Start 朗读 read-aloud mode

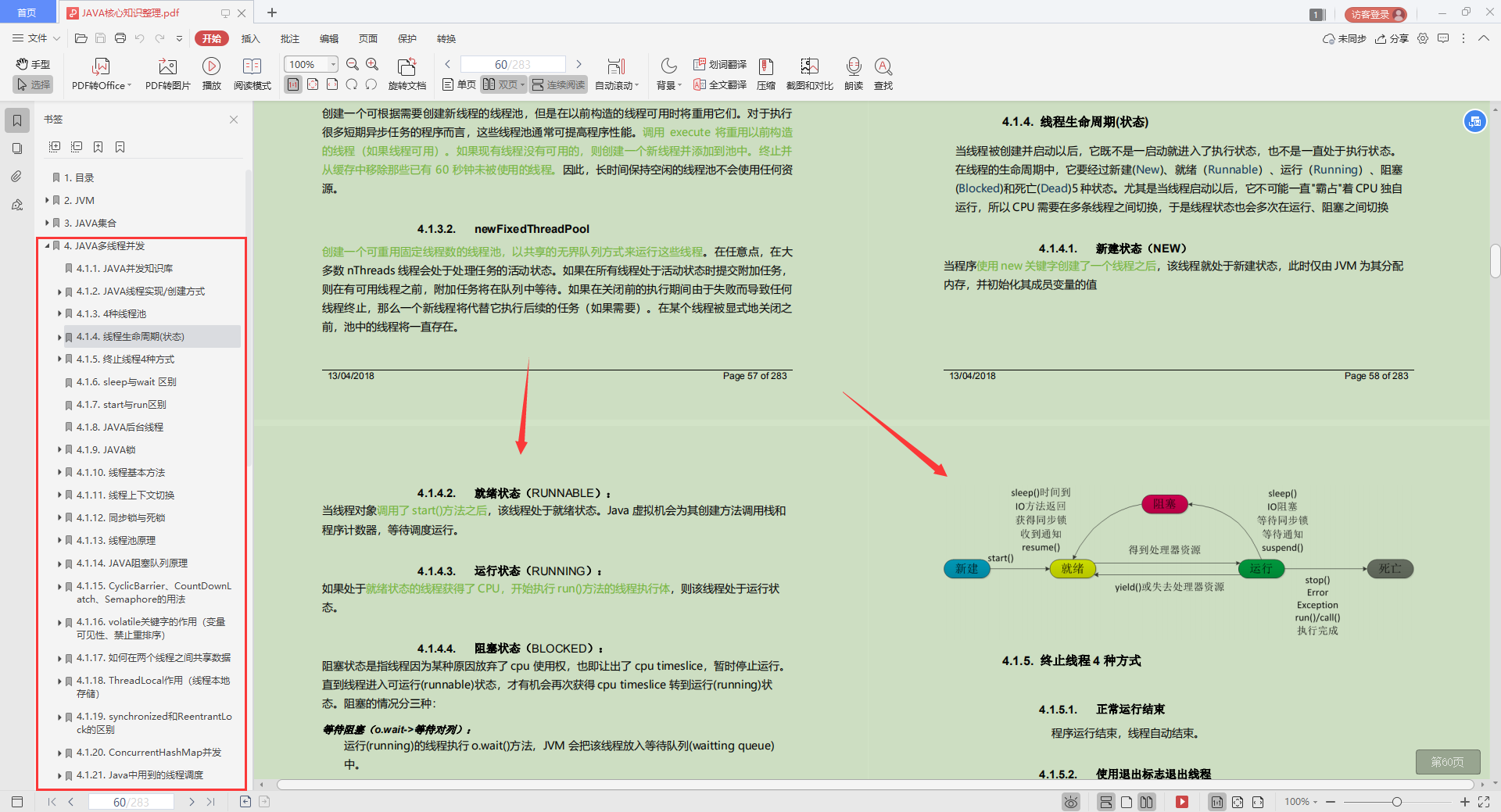pos(854,74)
